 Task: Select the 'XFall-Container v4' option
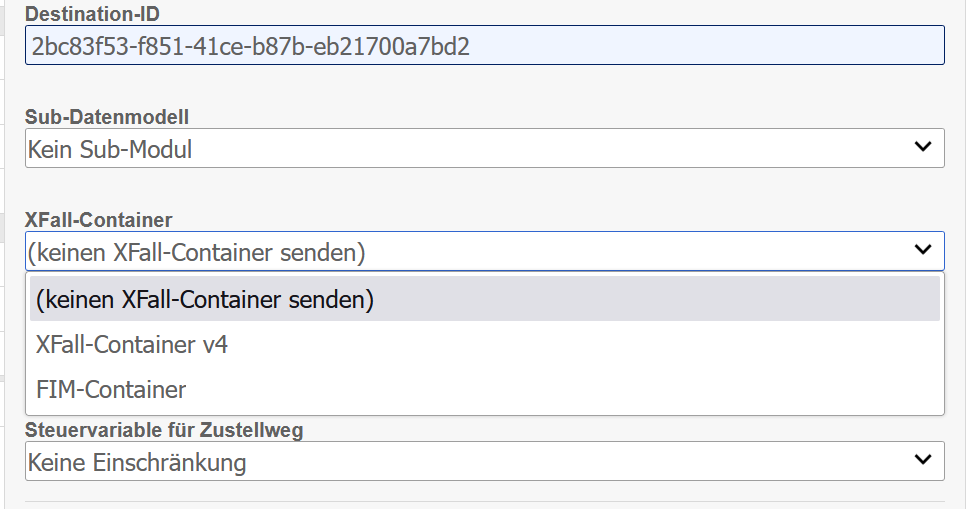[132, 345]
